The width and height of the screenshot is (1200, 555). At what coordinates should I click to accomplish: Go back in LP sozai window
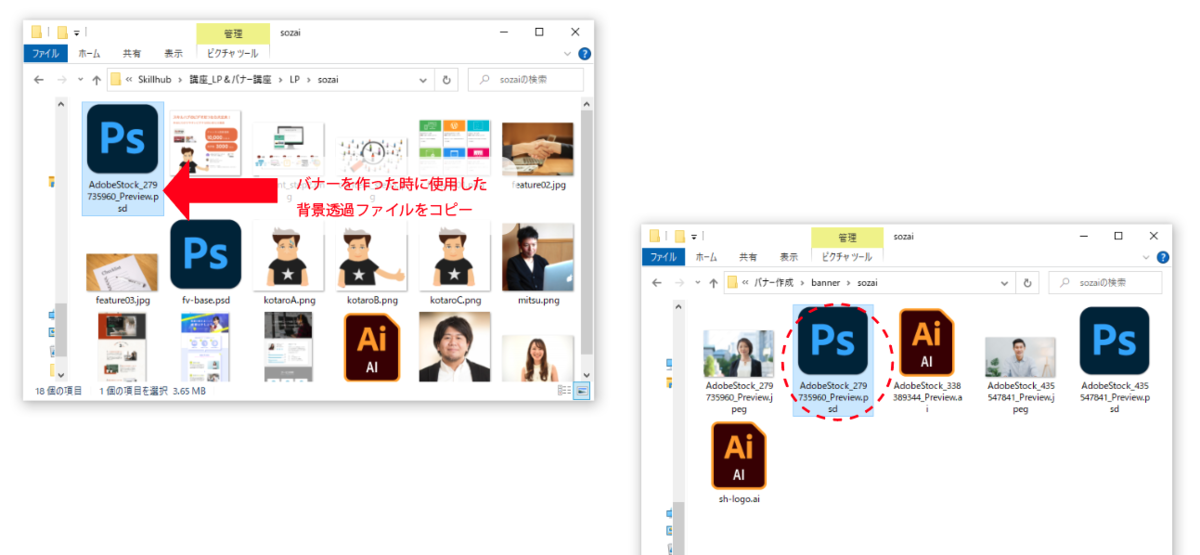(38, 80)
